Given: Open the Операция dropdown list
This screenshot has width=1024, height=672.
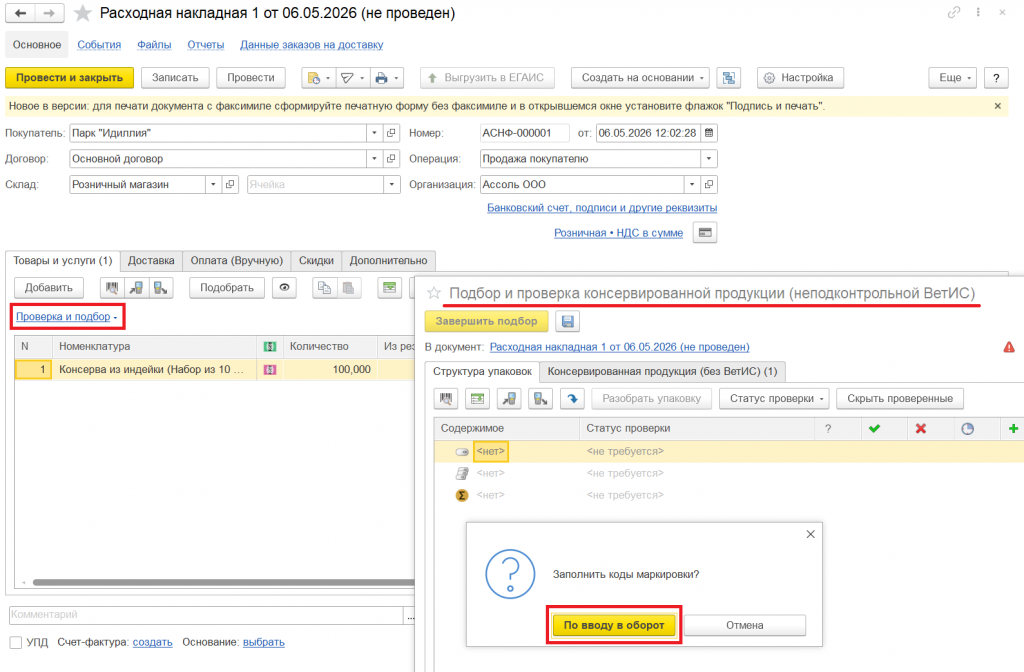Looking at the screenshot, I should 709,159.
